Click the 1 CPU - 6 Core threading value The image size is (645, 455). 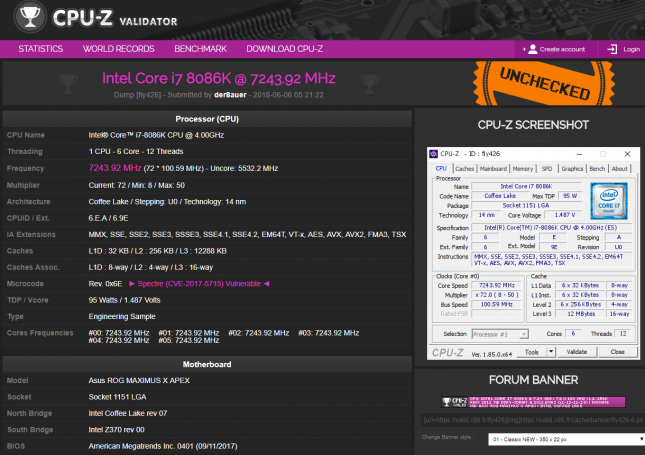point(136,151)
